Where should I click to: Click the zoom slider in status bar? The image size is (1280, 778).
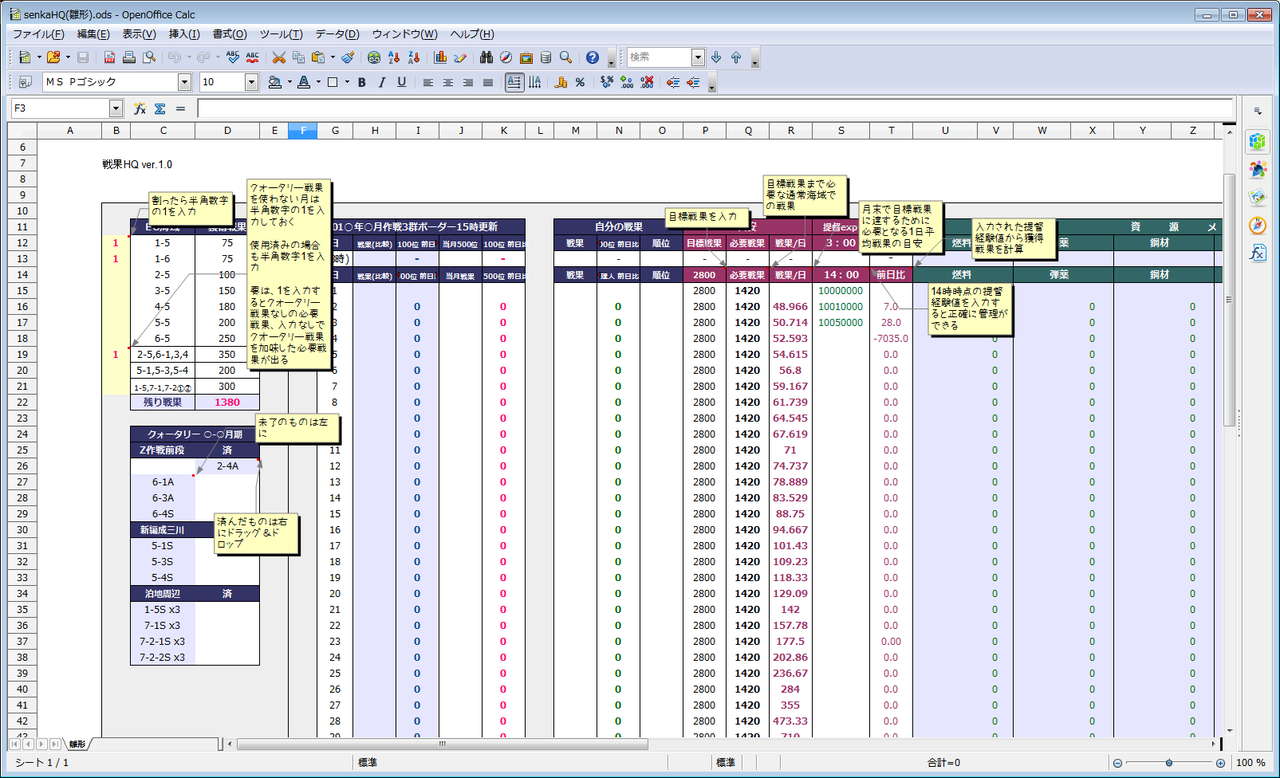1168,763
